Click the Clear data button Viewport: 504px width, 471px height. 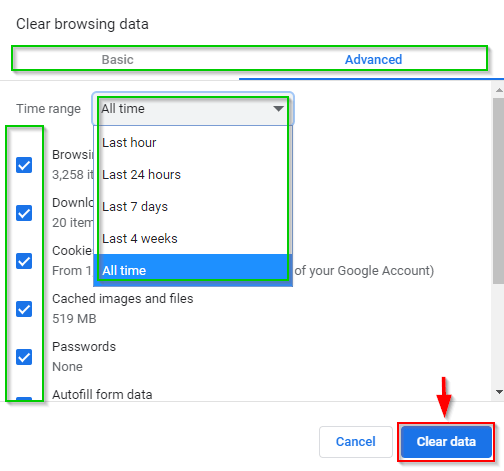(x=446, y=442)
